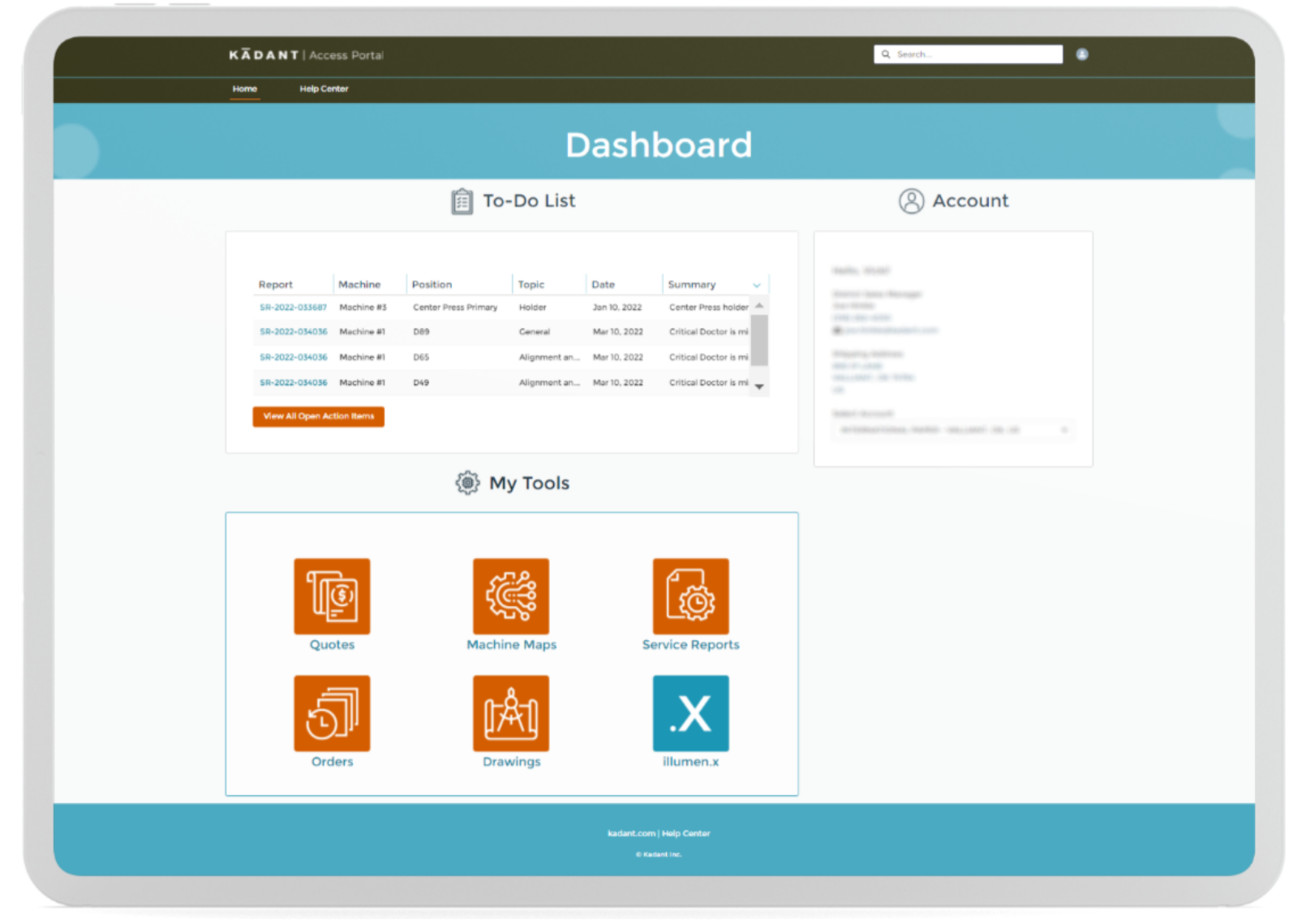This screenshot has width=1306, height=924.
Task: Click the to-do list scroll down arrow
Action: point(759,387)
